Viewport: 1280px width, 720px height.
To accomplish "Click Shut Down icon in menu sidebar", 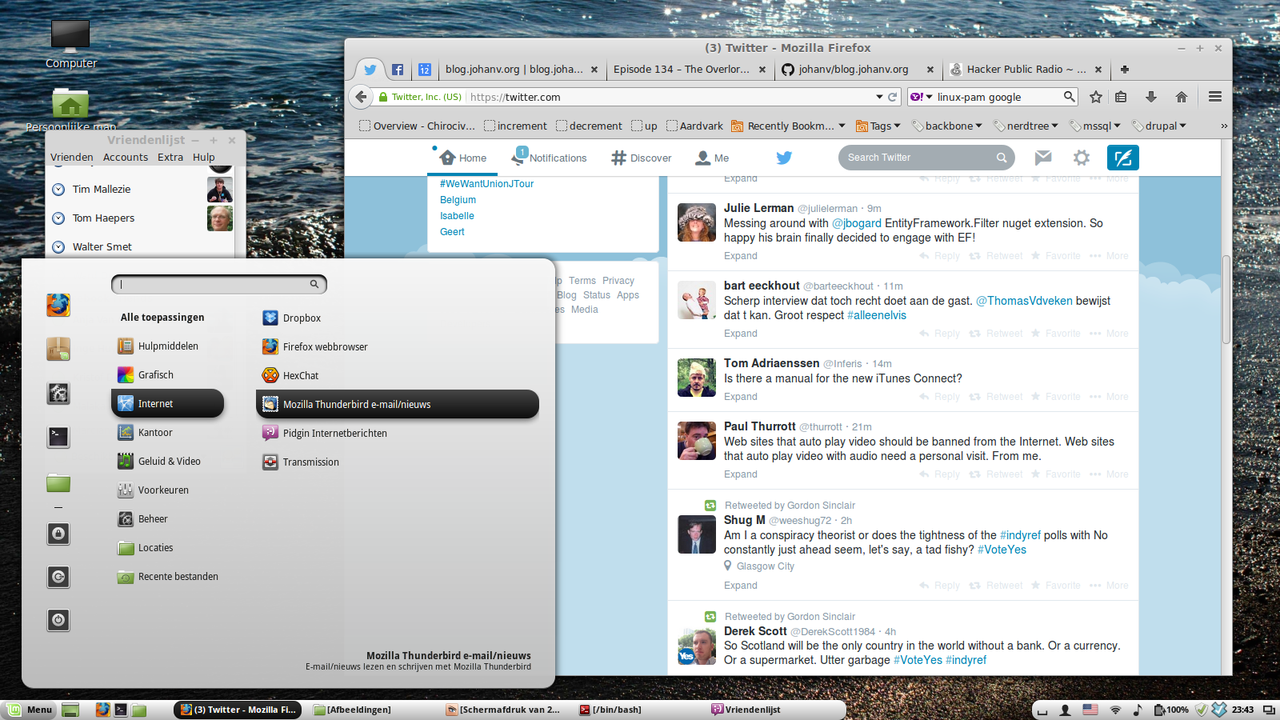I will (58, 620).
